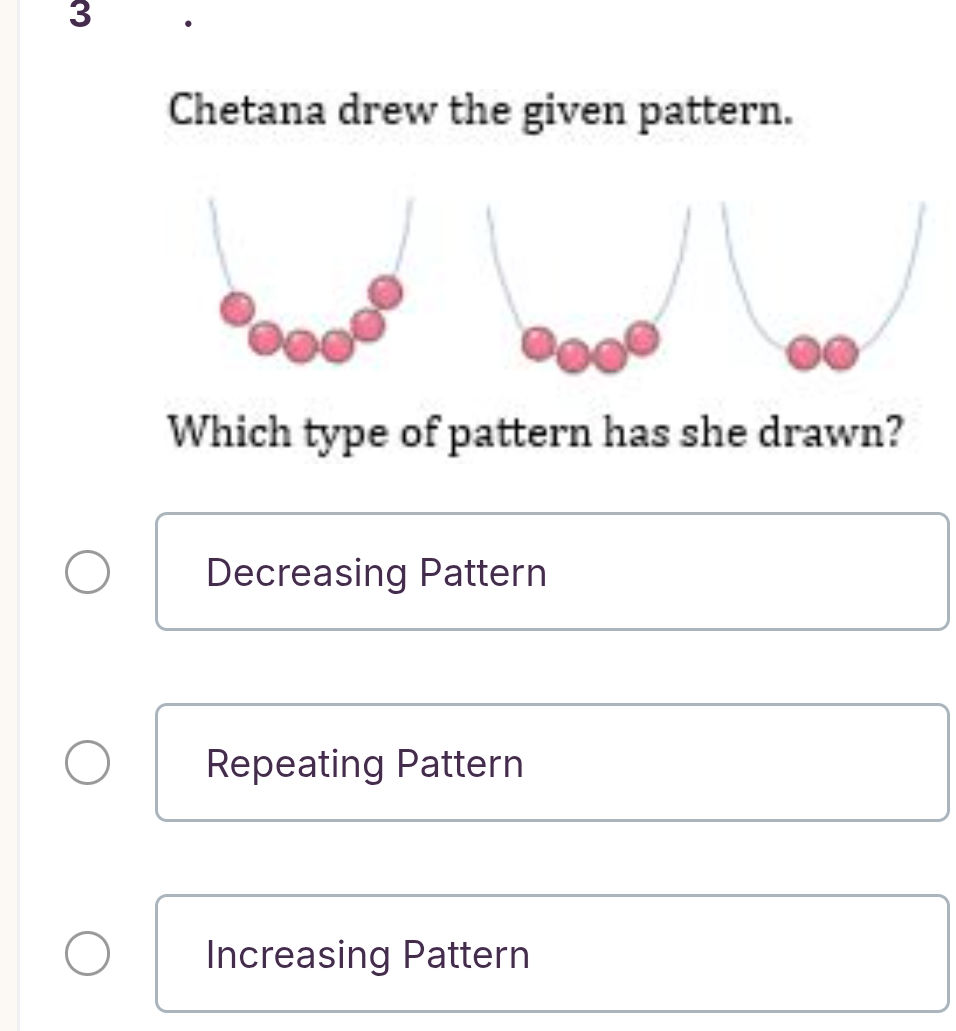956x1031 pixels.
Task: Click the Repeating Pattern answer box
Action: click(553, 762)
